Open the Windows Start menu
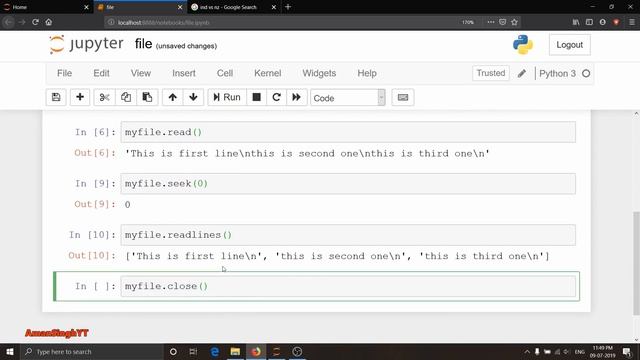 9,351
